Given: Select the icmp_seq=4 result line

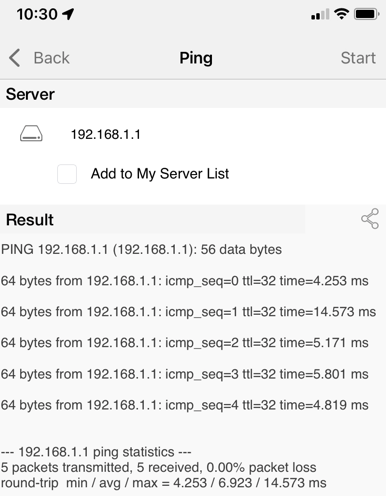Looking at the screenshot, I should pyautogui.click(x=185, y=405).
